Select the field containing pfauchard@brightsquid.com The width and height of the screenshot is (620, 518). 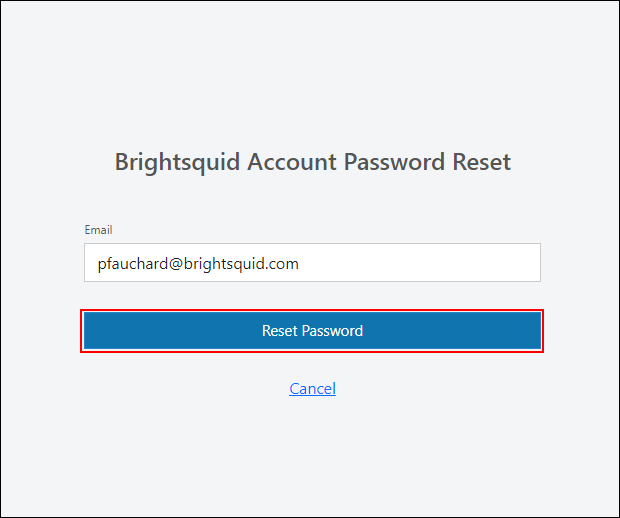pyautogui.click(x=312, y=263)
